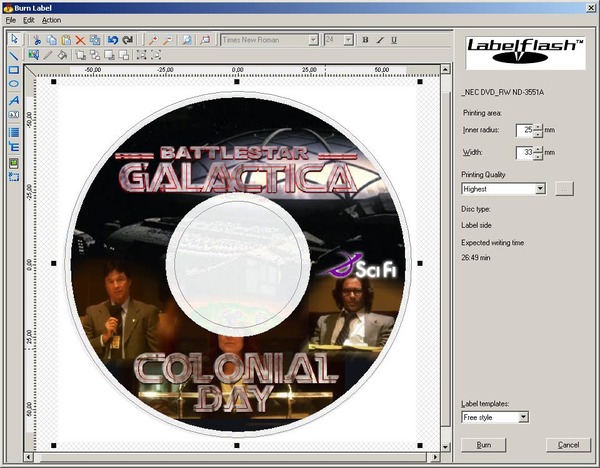Delete selection with red X icon

click(80, 40)
